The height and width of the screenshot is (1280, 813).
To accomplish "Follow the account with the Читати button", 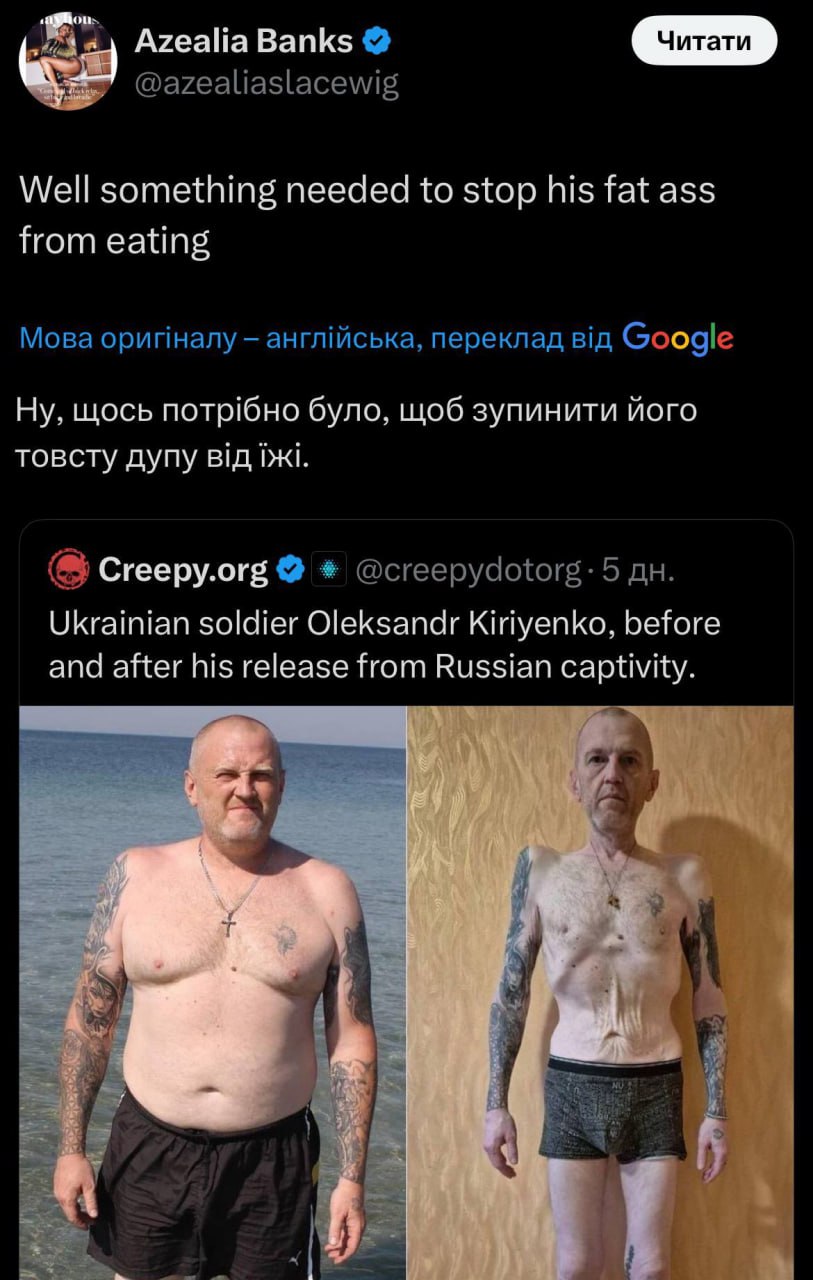I will [704, 41].
